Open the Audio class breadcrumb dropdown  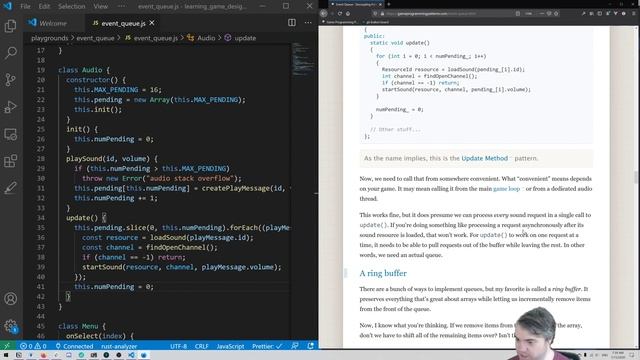coord(201,38)
